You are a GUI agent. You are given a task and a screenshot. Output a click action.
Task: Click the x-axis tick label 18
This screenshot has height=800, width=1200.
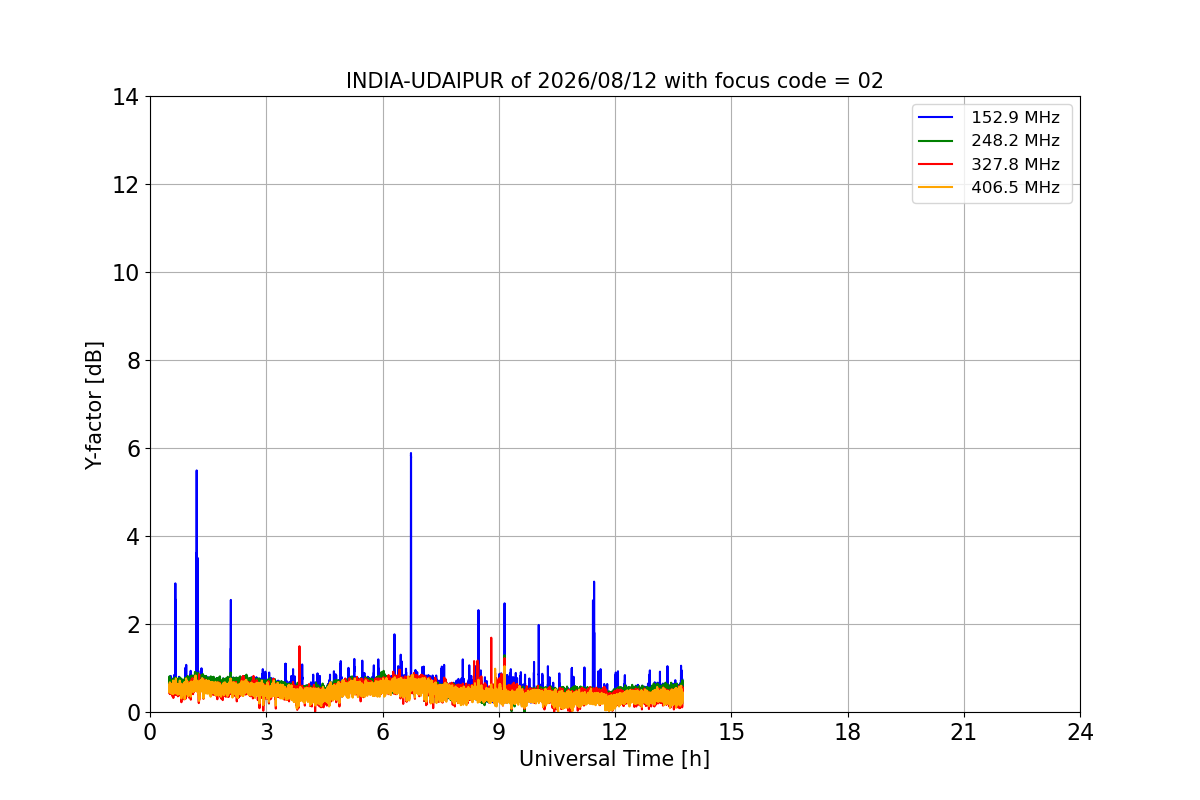coord(848,732)
